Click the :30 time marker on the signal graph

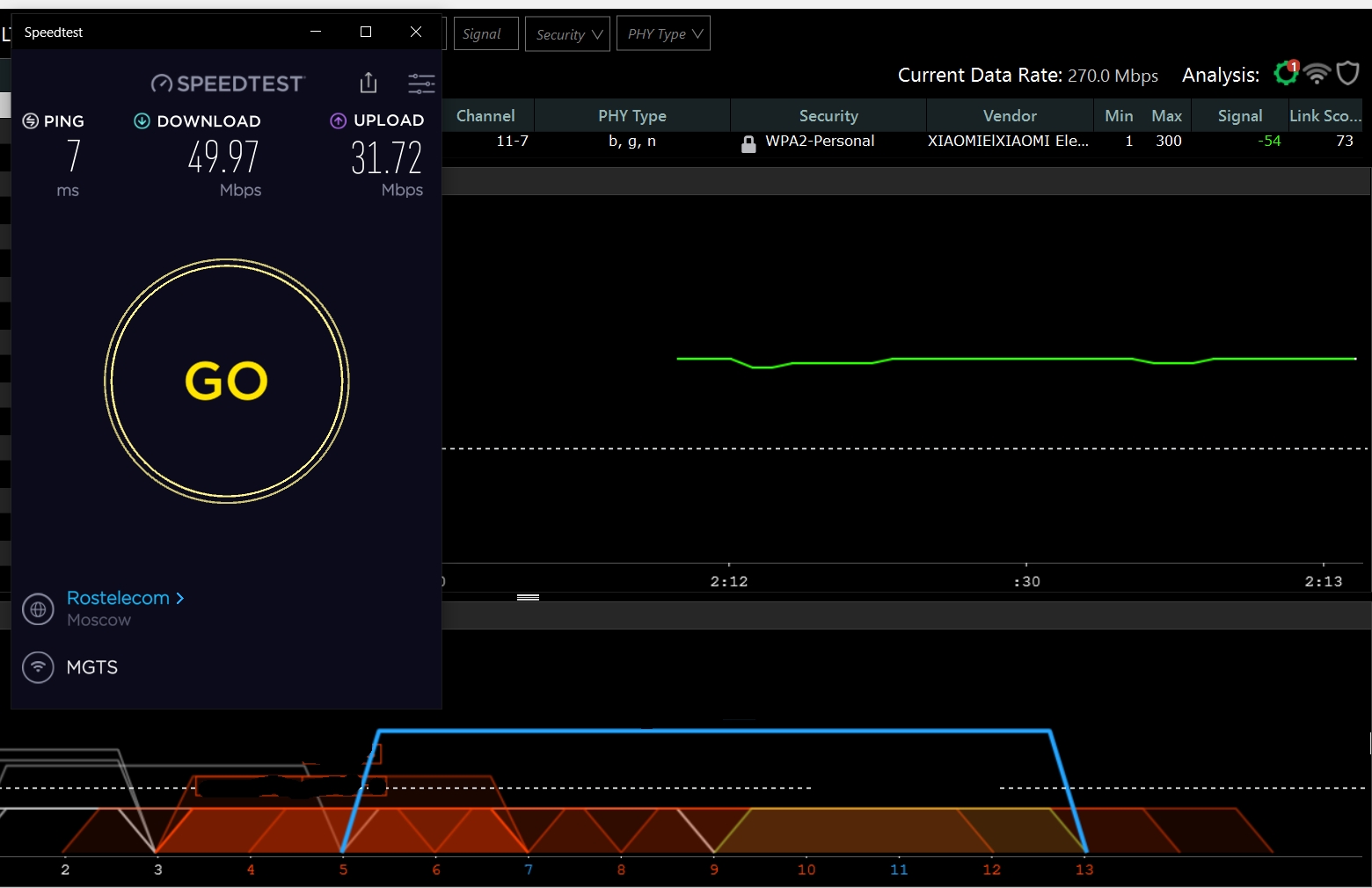[x=1026, y=581]
